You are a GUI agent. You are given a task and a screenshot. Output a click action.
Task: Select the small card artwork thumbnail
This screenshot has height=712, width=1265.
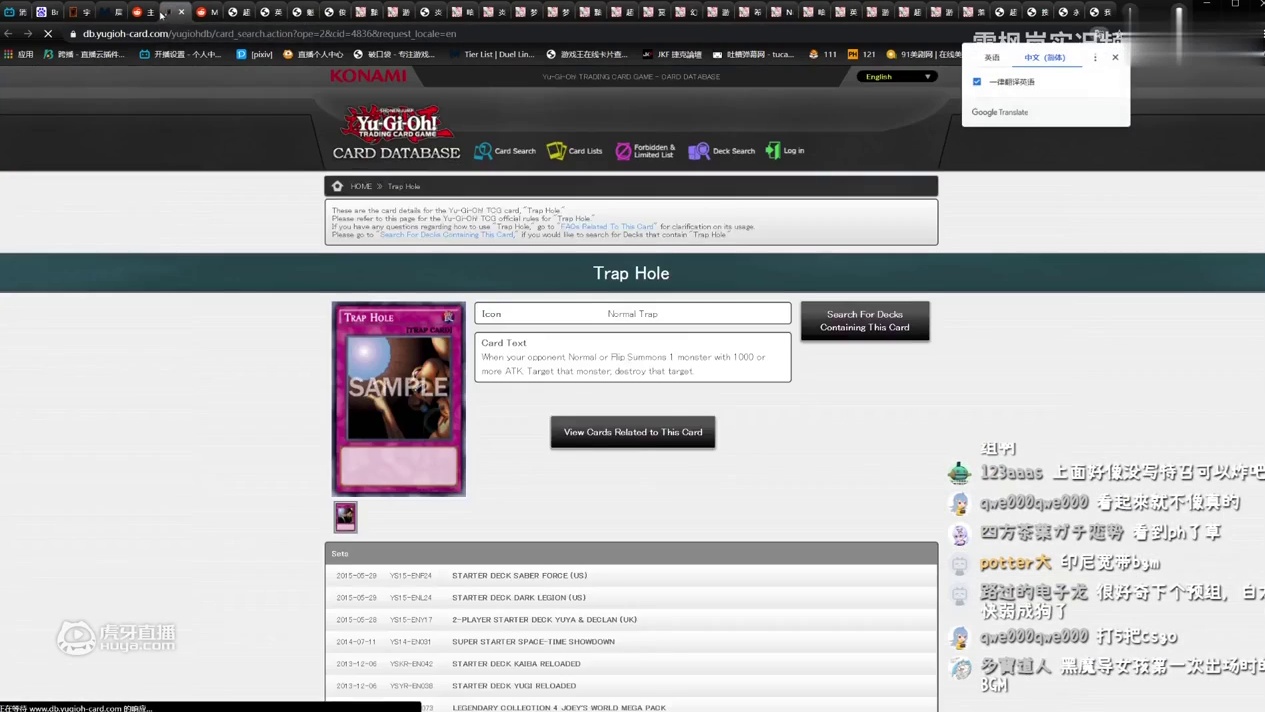tap(345, 517)
